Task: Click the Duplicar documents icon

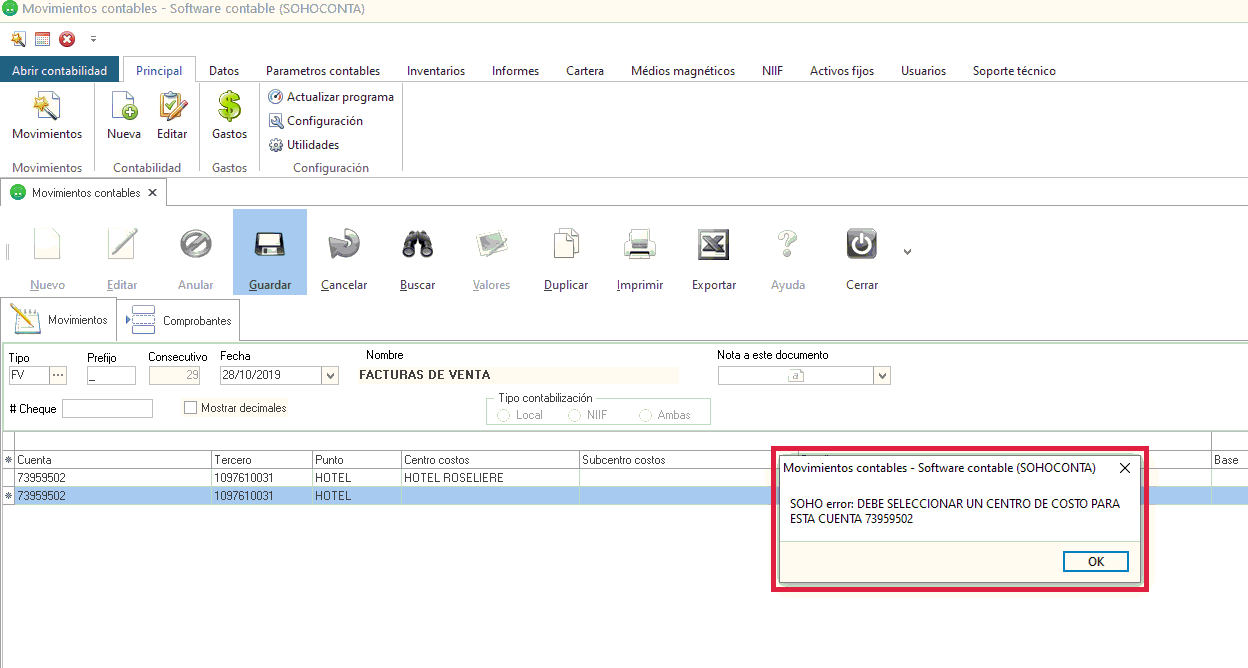Action: click(x=566, y=245)
